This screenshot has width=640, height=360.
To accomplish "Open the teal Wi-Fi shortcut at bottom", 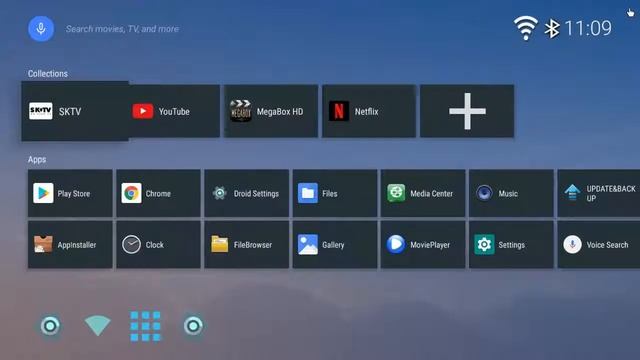I will 98,326.
